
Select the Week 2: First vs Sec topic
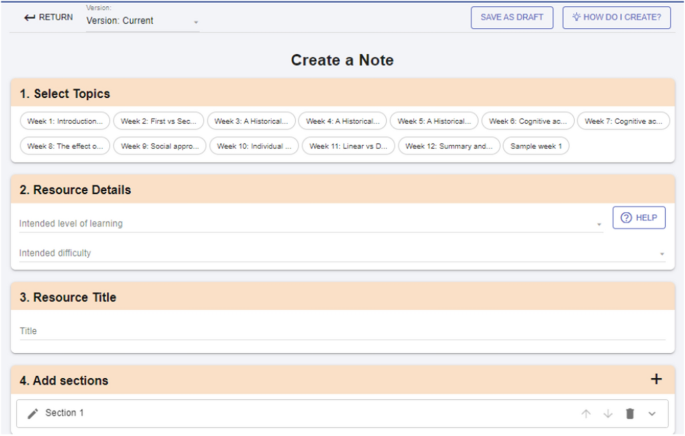158,121
